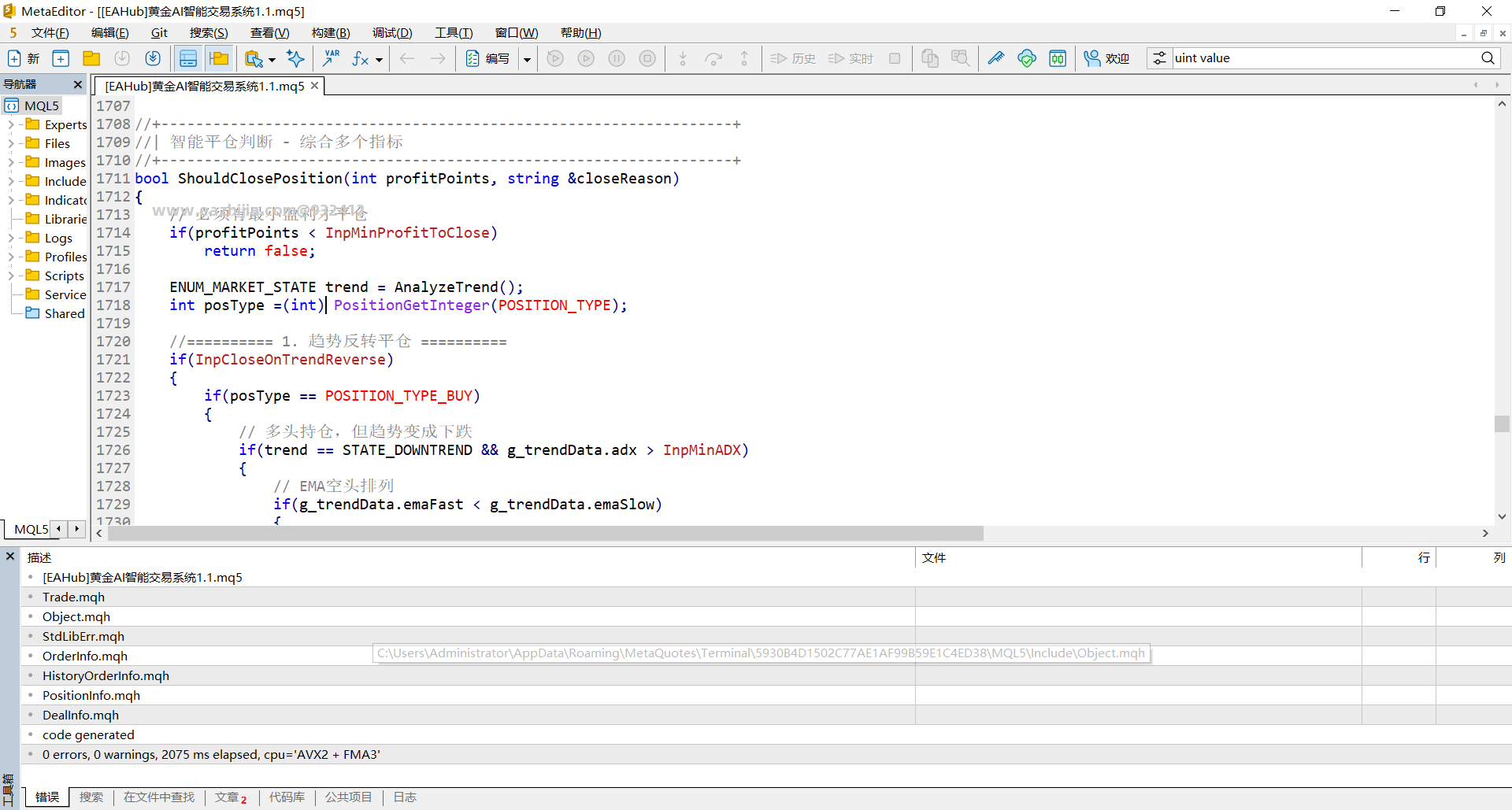Viewport: 1512px width, 810px height.
Task: Open the trading terminal candlestick chart icon
Action: 1058,58
